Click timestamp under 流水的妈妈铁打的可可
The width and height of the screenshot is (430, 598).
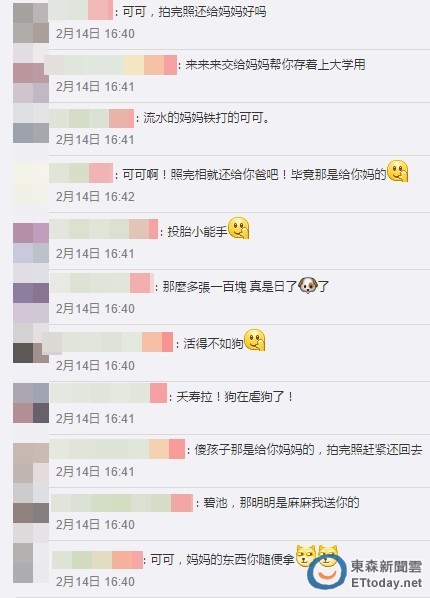(x=95, y=140)
